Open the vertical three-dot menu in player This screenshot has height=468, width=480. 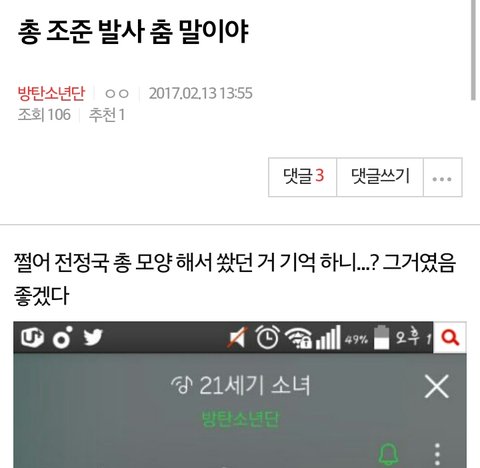(437, 454)
